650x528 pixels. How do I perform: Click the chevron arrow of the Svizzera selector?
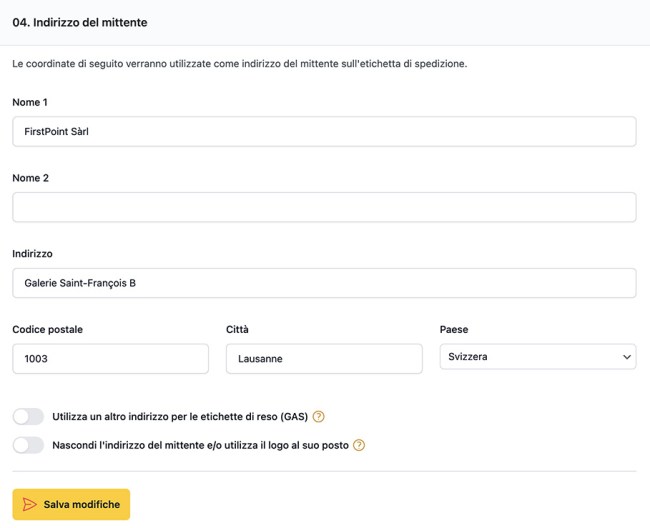(627, 357)
